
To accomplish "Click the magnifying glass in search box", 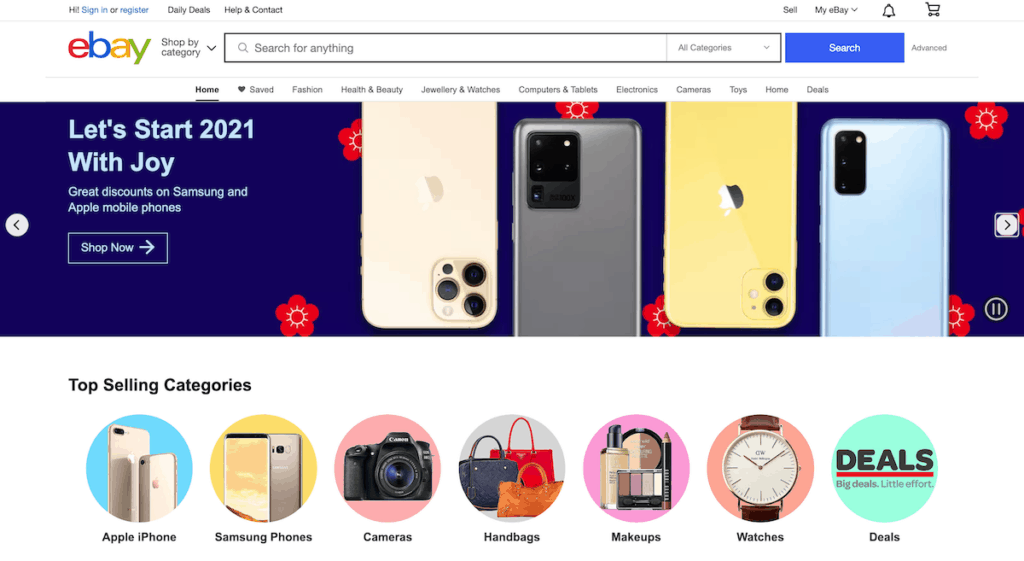I will pyautogui.click(x=243, y=48).
